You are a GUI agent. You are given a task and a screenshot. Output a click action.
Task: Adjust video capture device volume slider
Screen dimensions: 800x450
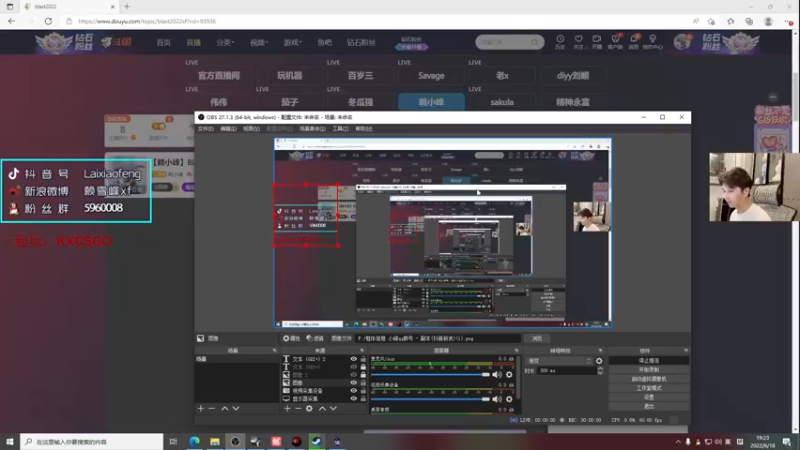click(x=430, y=399)
